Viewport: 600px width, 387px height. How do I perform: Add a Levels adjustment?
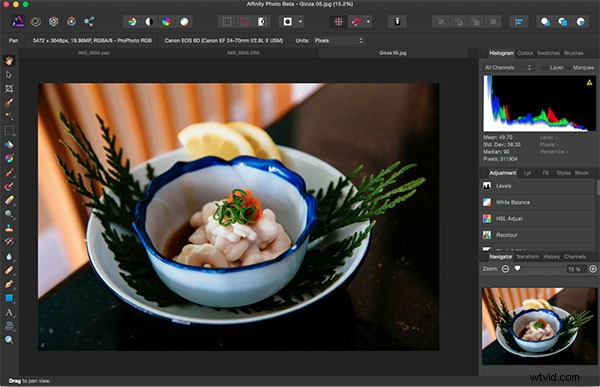pos(538,186)
